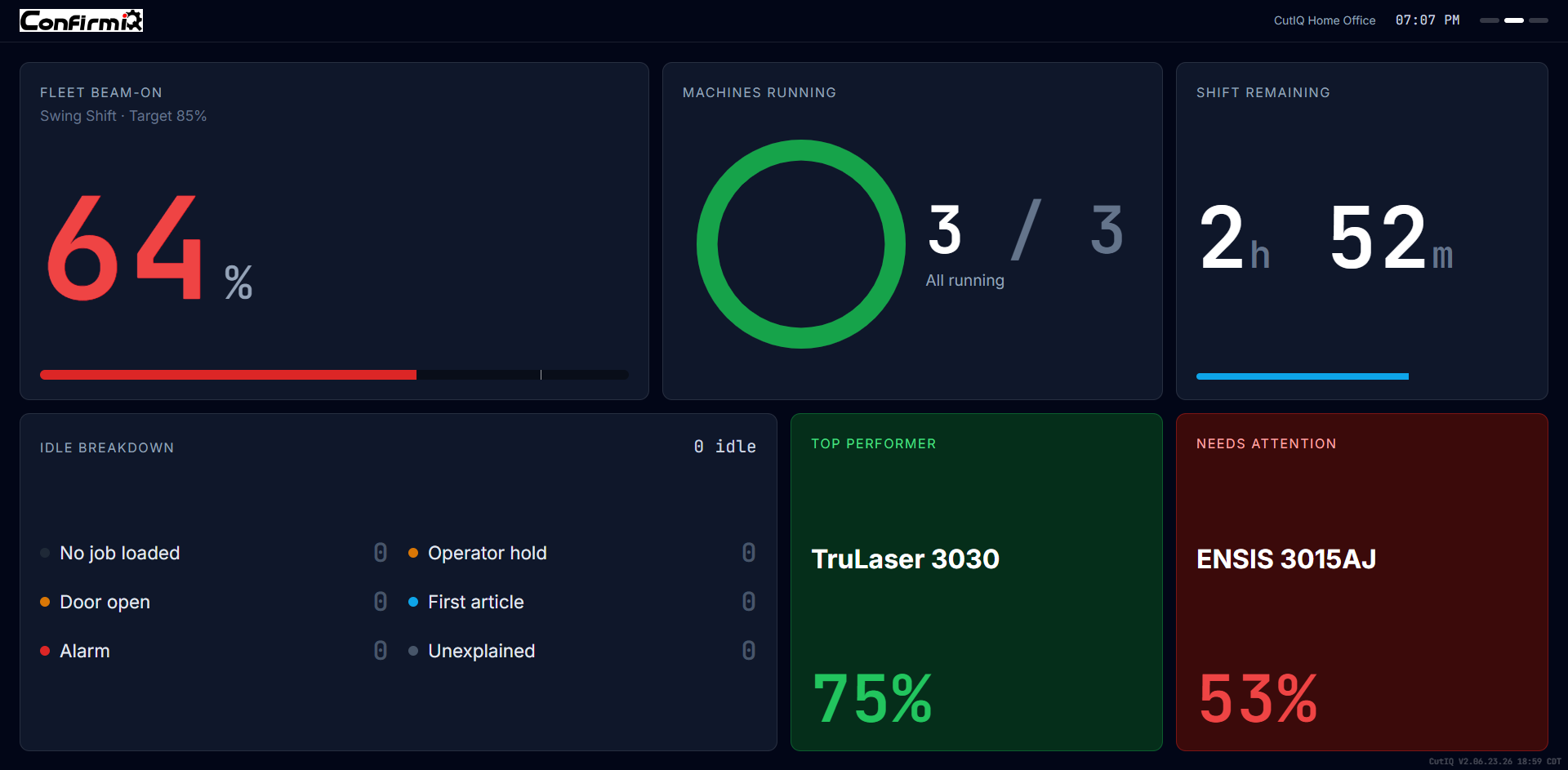1568x770 pixels.
Task: Click the Alarm row
Action: pos(214,651)
